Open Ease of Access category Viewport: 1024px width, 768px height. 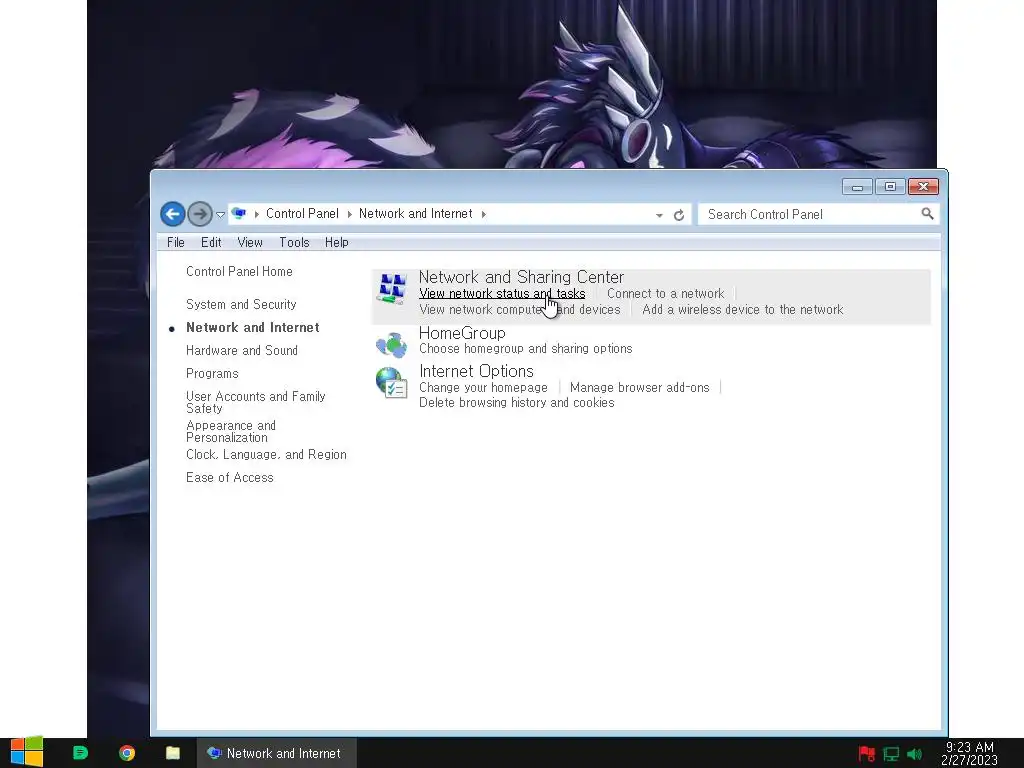click(x=229, y=477)
